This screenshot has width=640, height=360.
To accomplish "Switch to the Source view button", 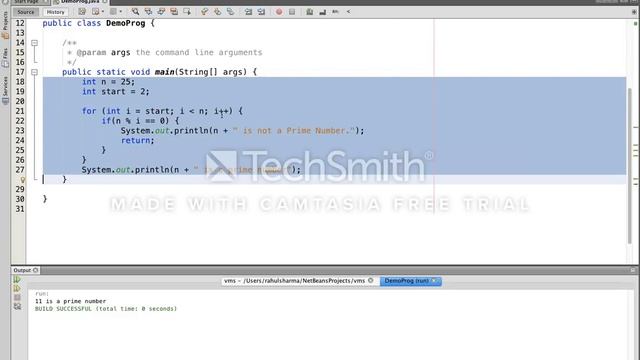I will coord(25,12).
